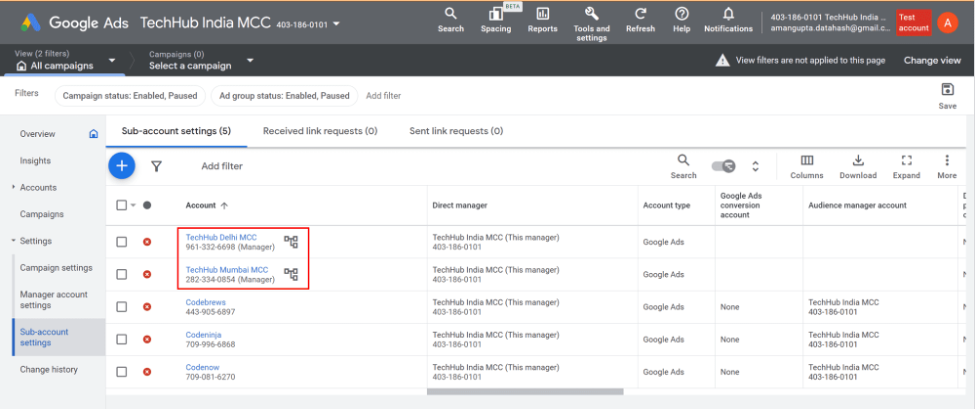Click the warning triangle icon
977x410 pixels.
coord(722,60)
